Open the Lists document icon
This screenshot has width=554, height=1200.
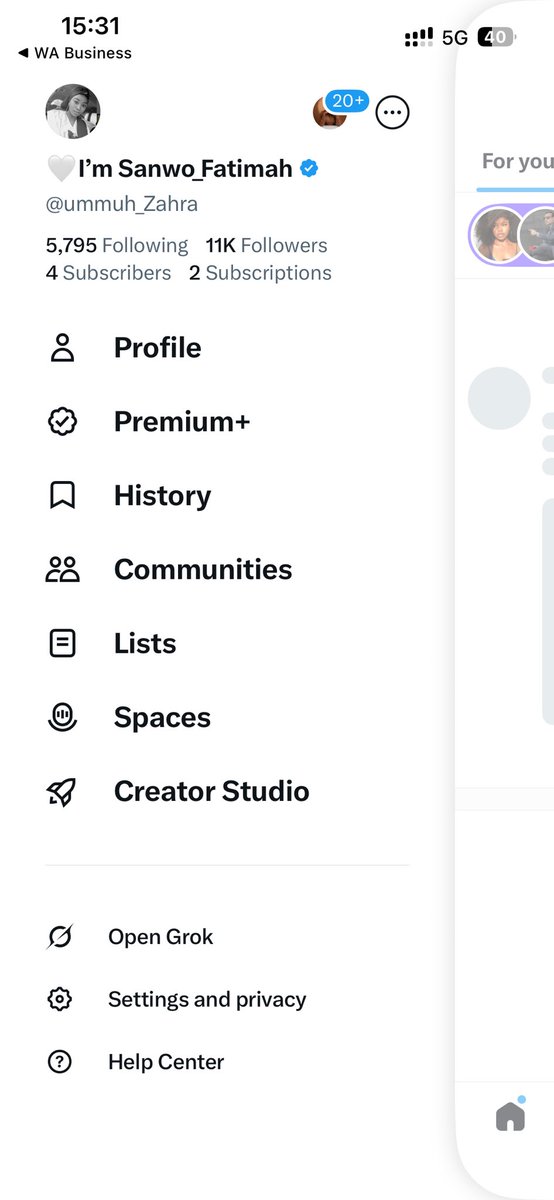[62, 644]
